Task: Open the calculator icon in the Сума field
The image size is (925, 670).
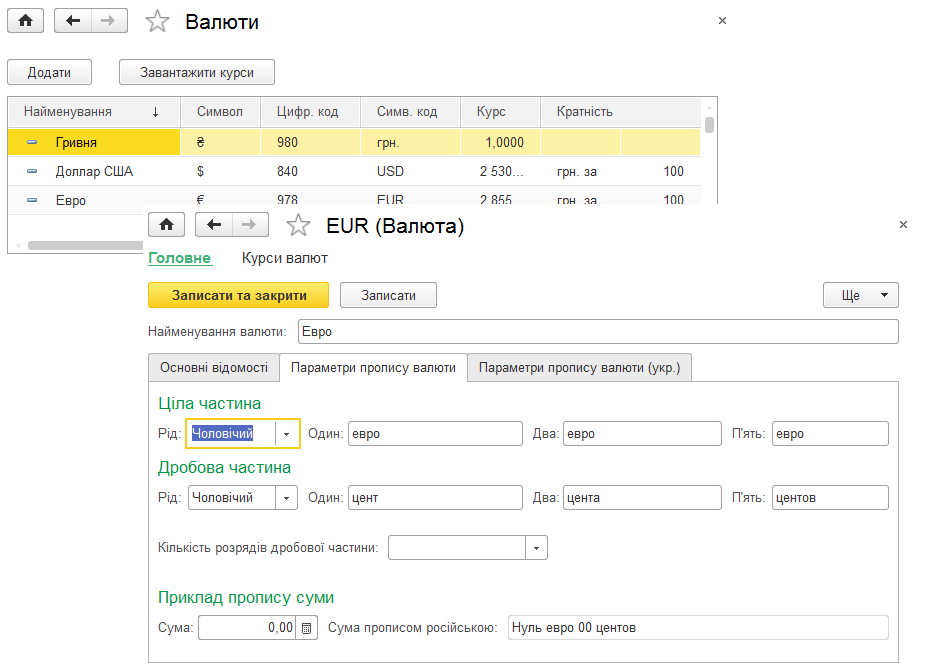Action: coord(307,628)
